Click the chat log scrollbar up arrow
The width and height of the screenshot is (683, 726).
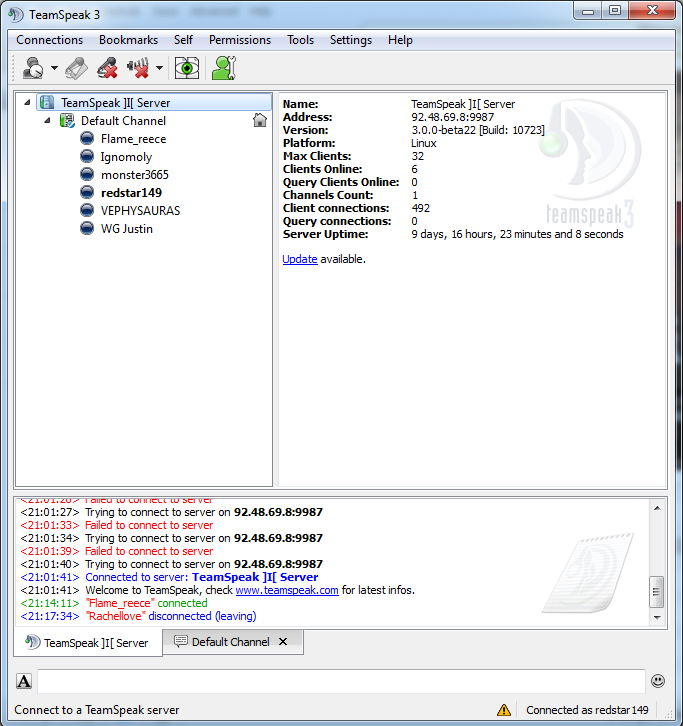tap(657, 508)
